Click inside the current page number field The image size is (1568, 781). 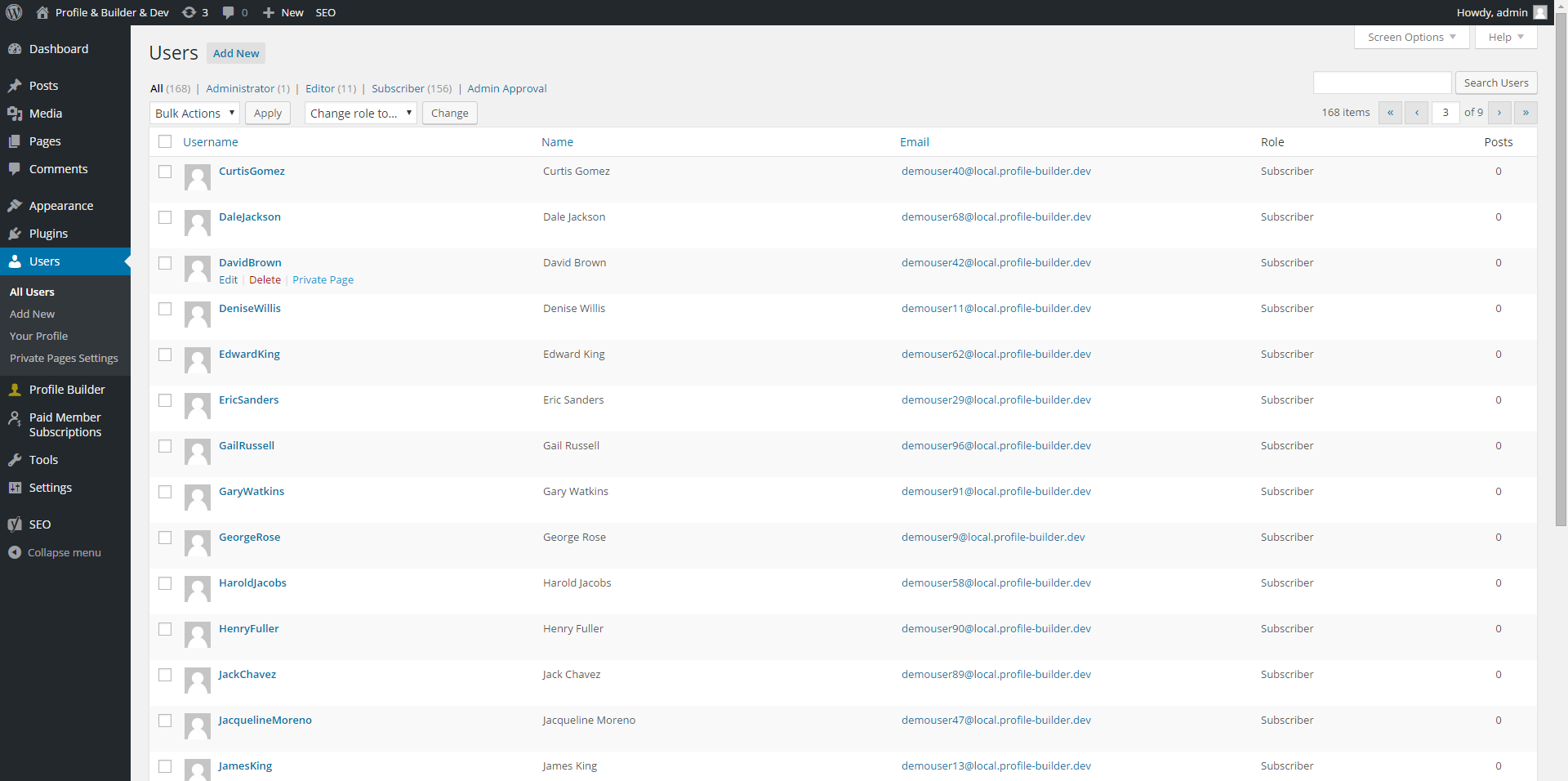[1445, 113]
